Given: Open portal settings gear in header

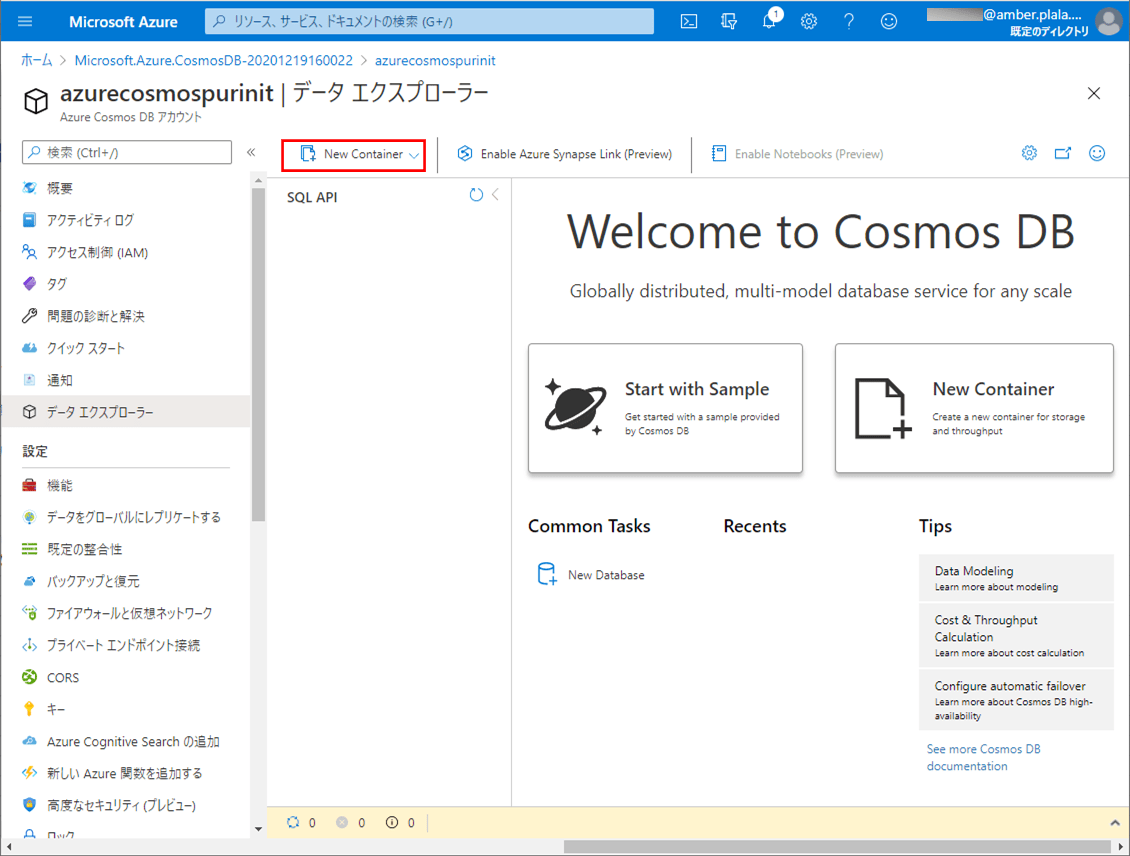Looking at the screenshot, I should click(x=809, y=21).
